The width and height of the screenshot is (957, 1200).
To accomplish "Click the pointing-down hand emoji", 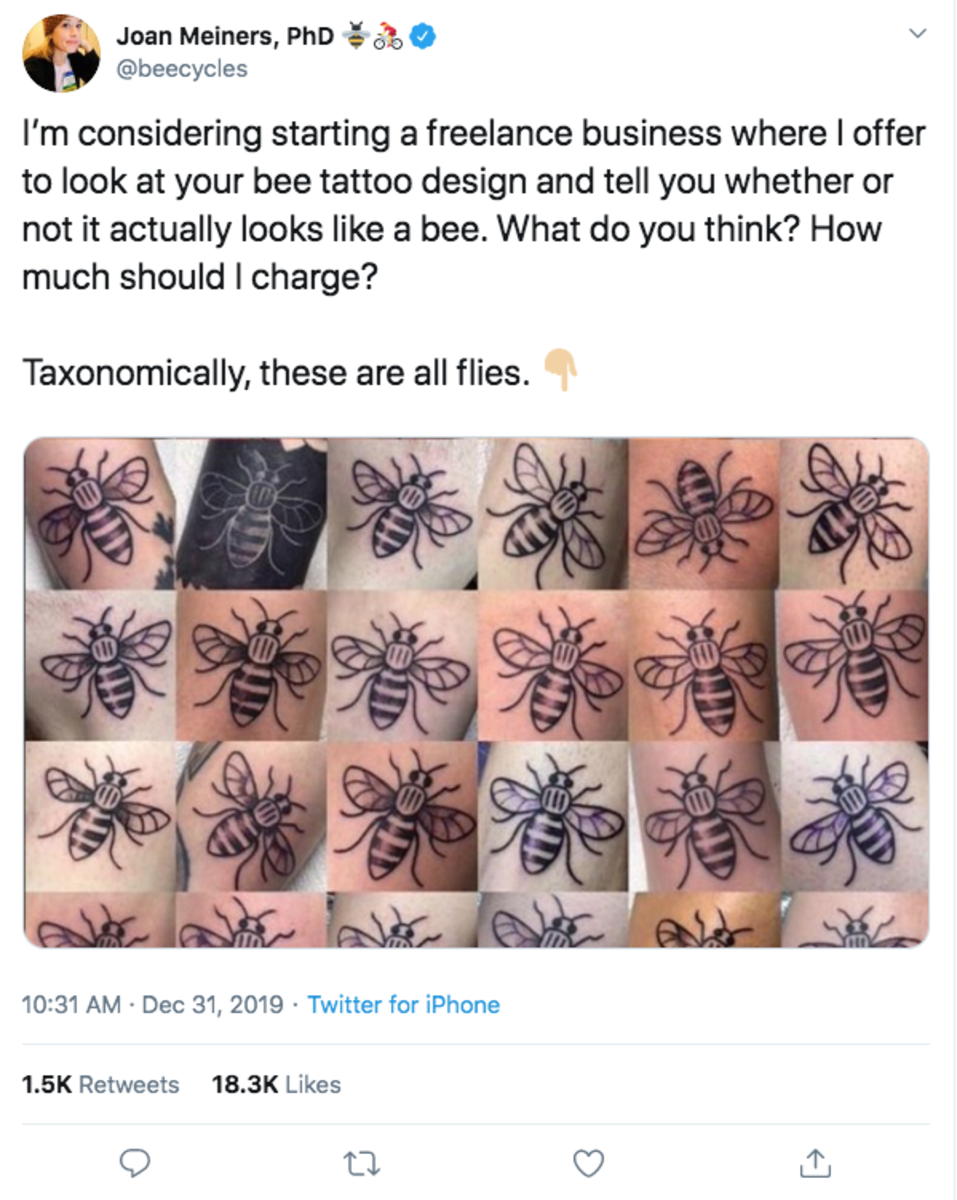I will [x=562, y=371].
